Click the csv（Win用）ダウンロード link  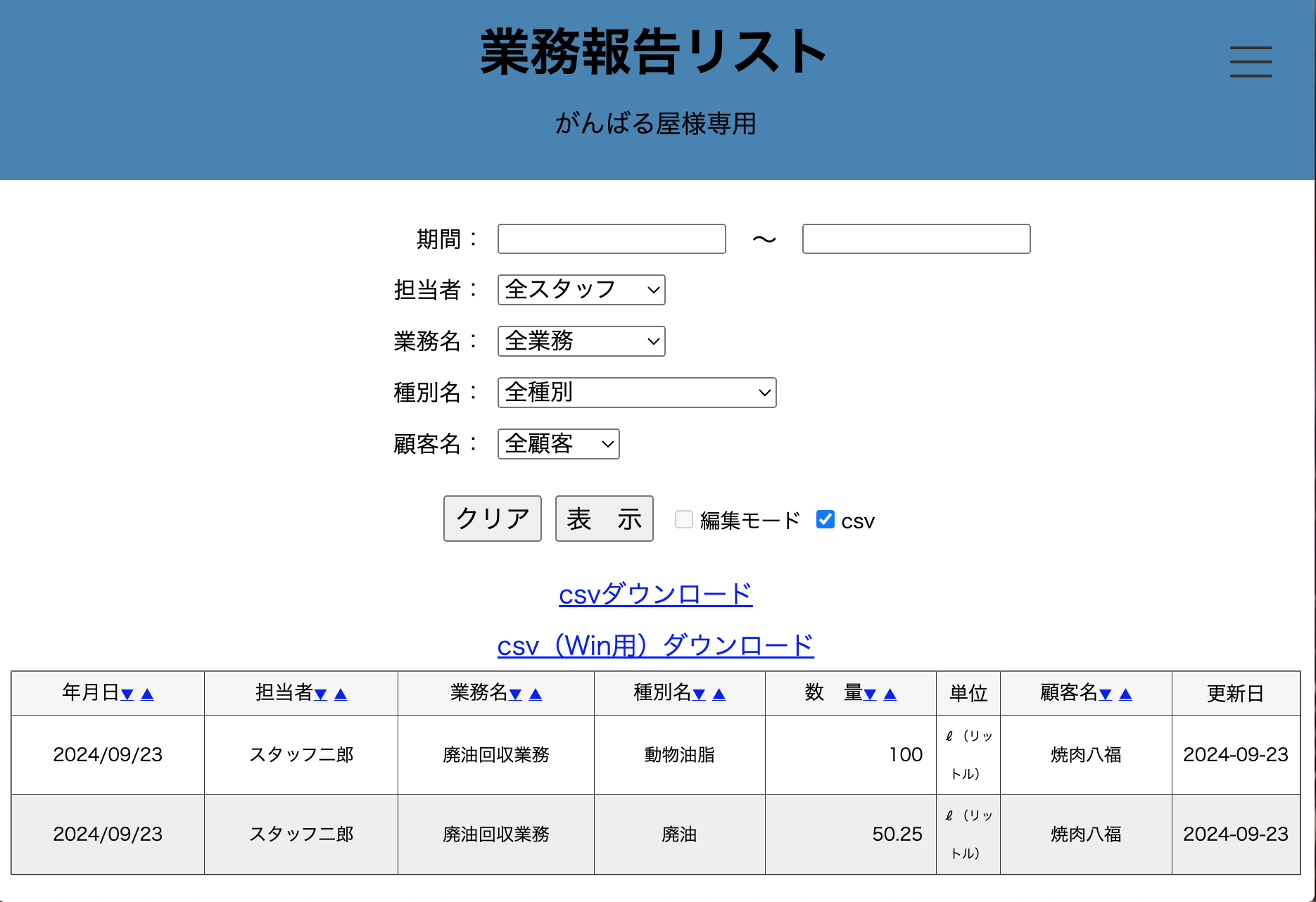click(655, 646)
